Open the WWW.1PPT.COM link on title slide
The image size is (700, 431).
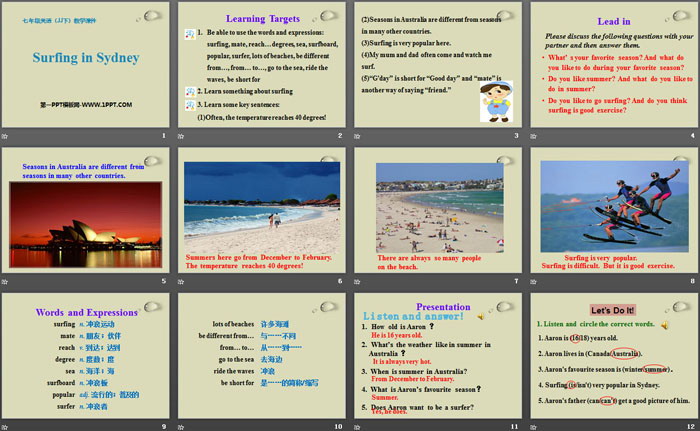[87, 104]
